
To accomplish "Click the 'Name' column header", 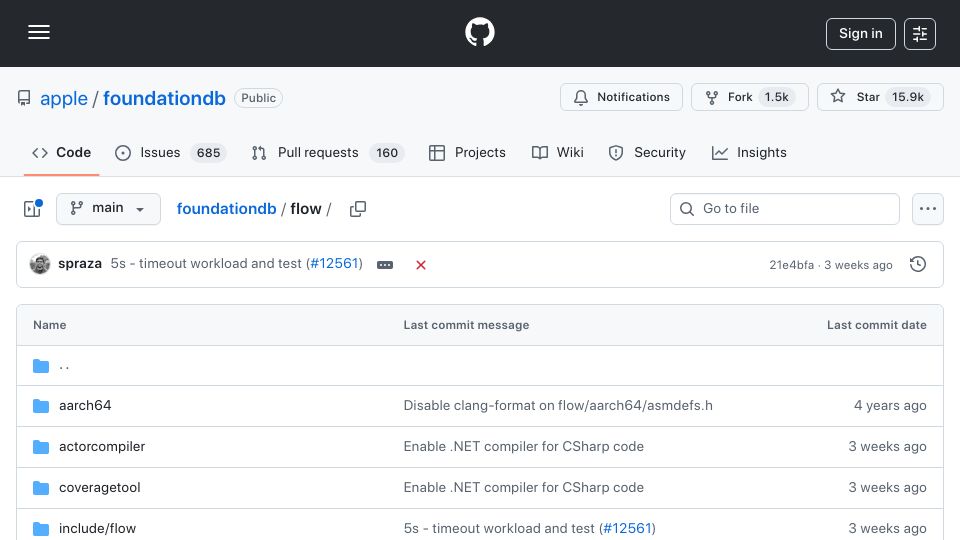I will tap(50, 325).
